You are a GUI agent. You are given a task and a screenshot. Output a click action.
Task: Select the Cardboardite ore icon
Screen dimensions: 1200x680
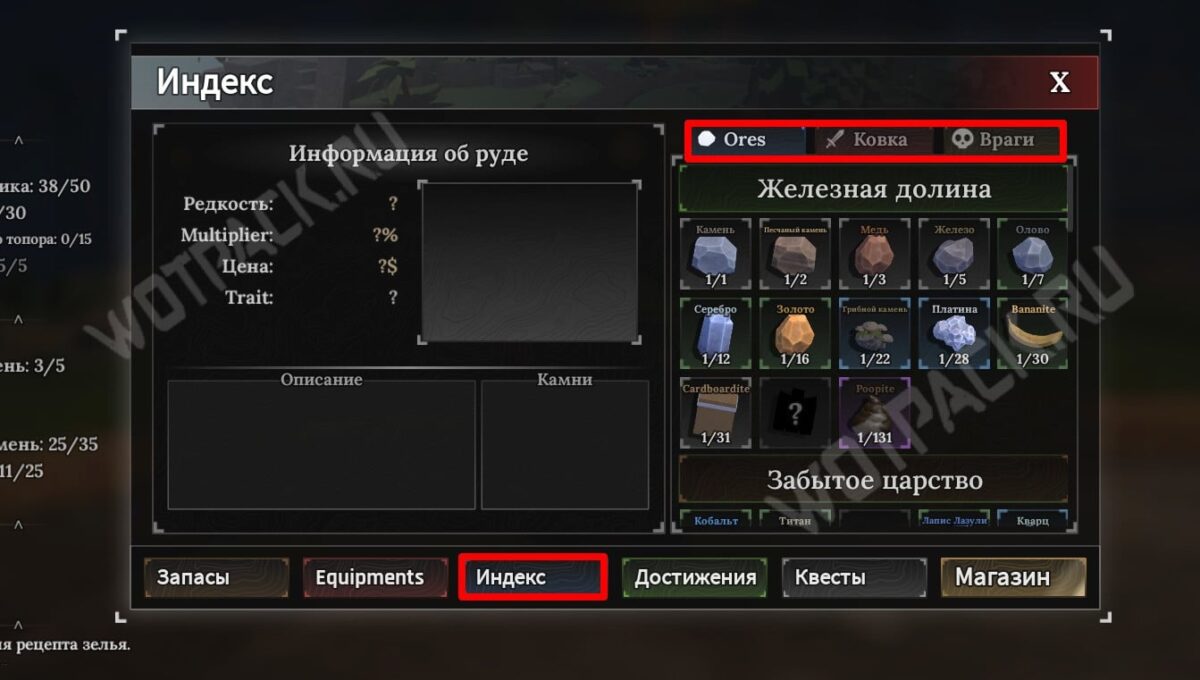pos(715,412)
